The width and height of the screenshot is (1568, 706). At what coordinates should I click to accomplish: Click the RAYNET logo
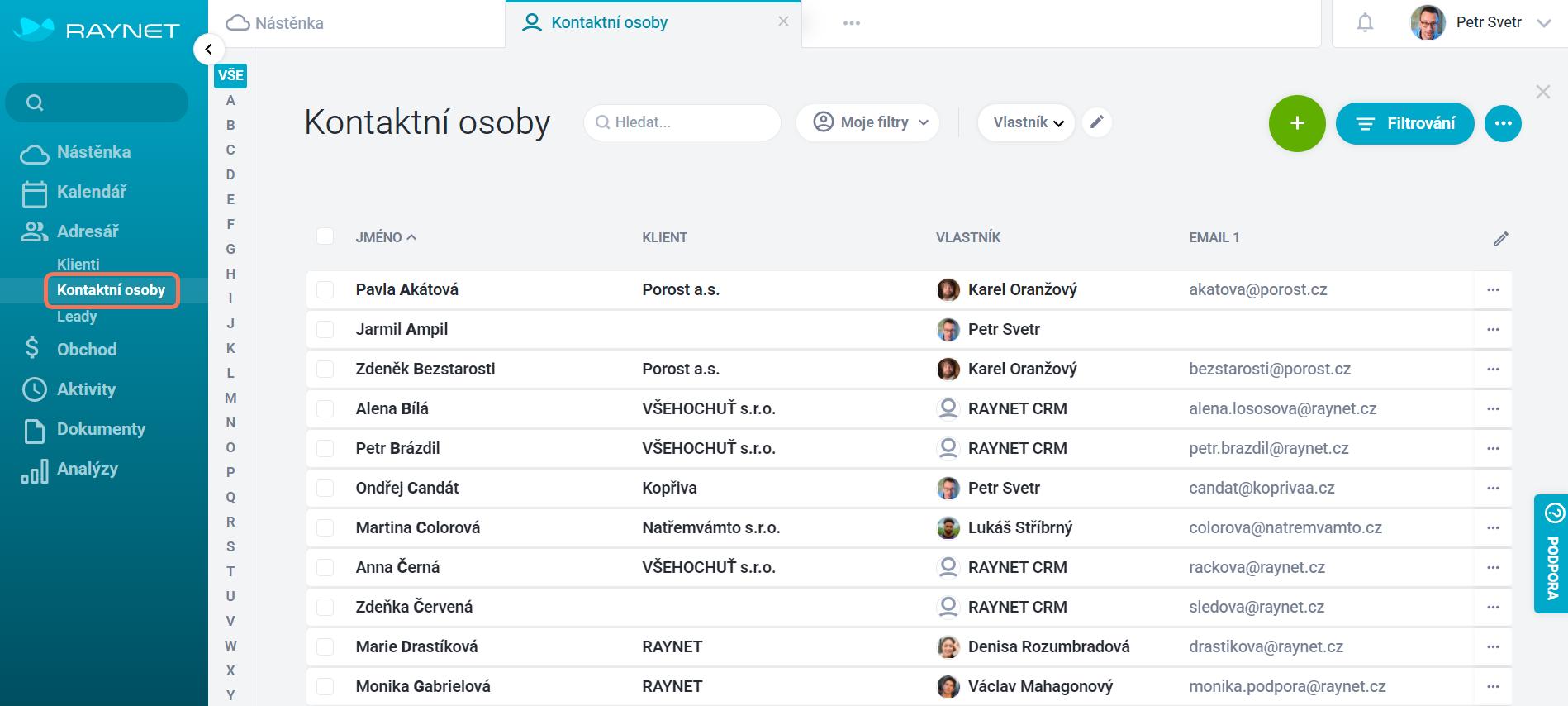96,30
